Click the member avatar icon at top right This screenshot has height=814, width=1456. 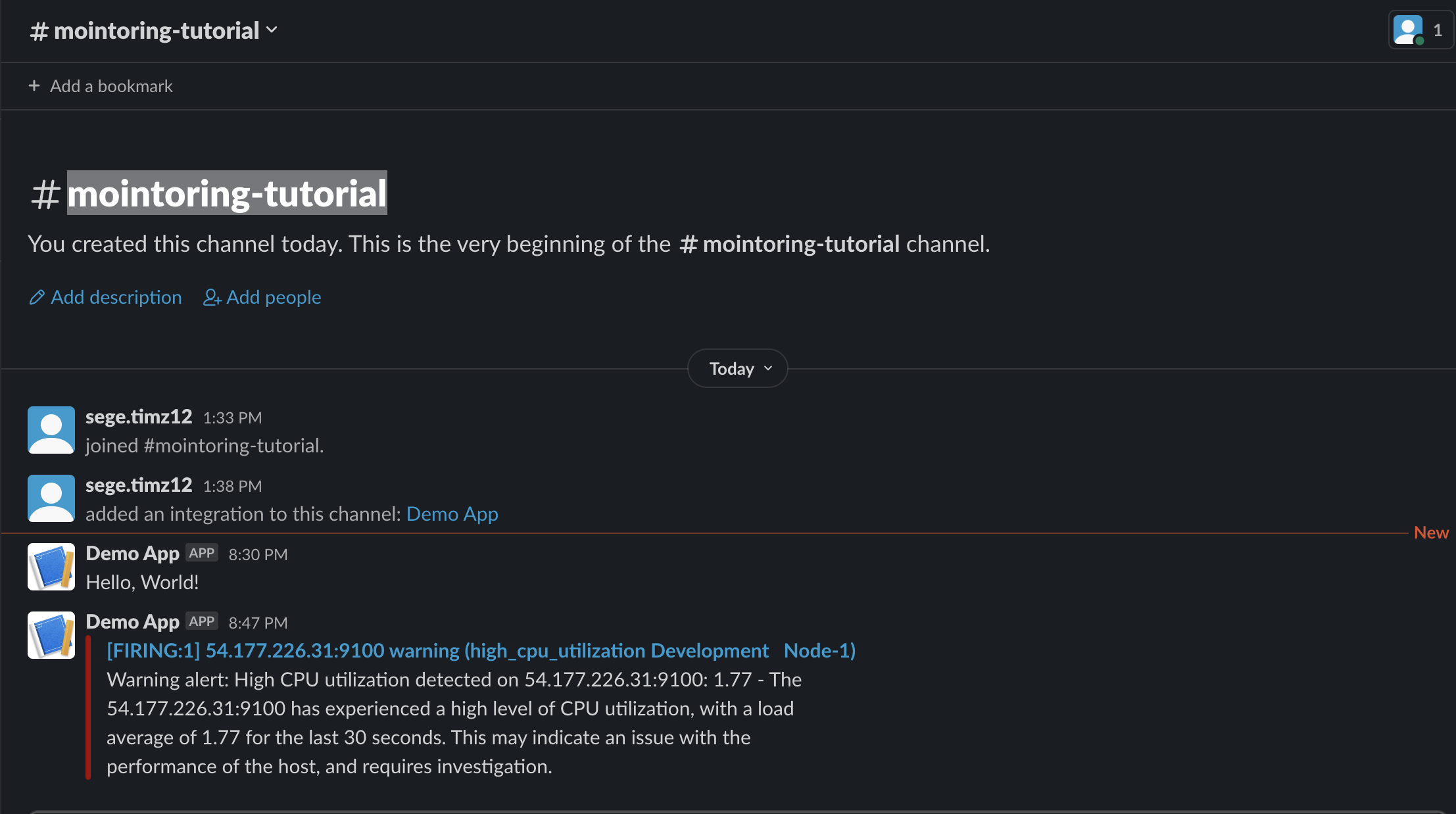pyautogui.click(x=1407, y=30)
